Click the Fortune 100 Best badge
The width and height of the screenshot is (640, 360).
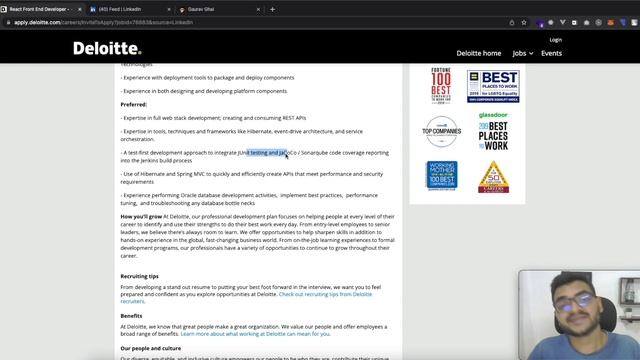pyautogui.click(x=441, y=86)
